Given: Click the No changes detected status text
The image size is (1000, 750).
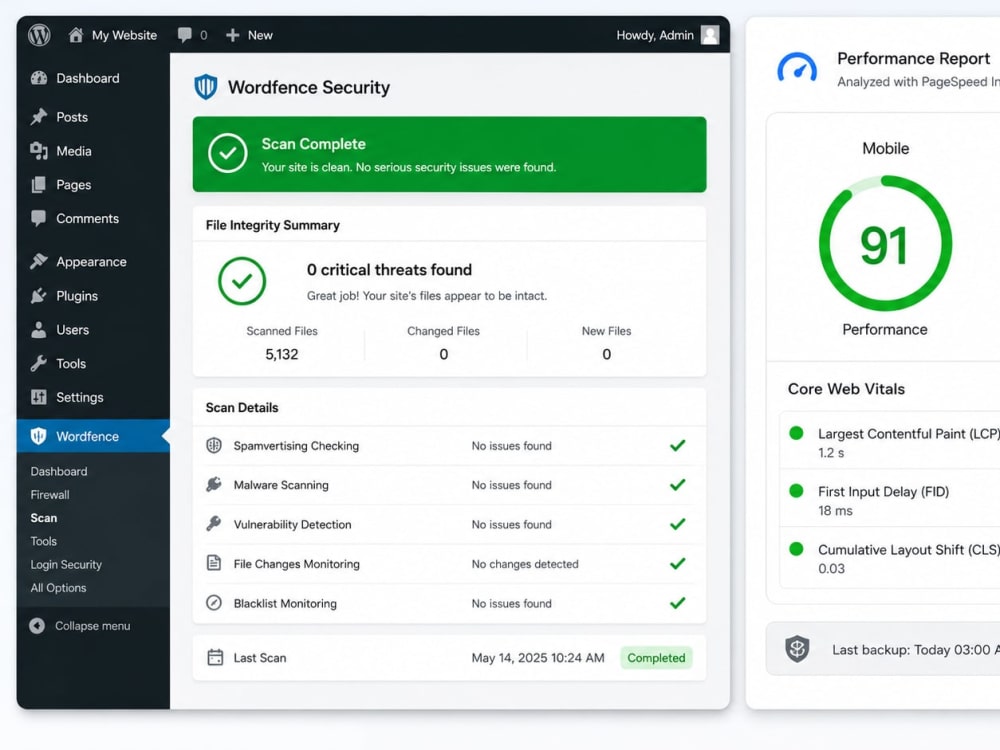Looking at the screenshot, I should click(525, 564).
